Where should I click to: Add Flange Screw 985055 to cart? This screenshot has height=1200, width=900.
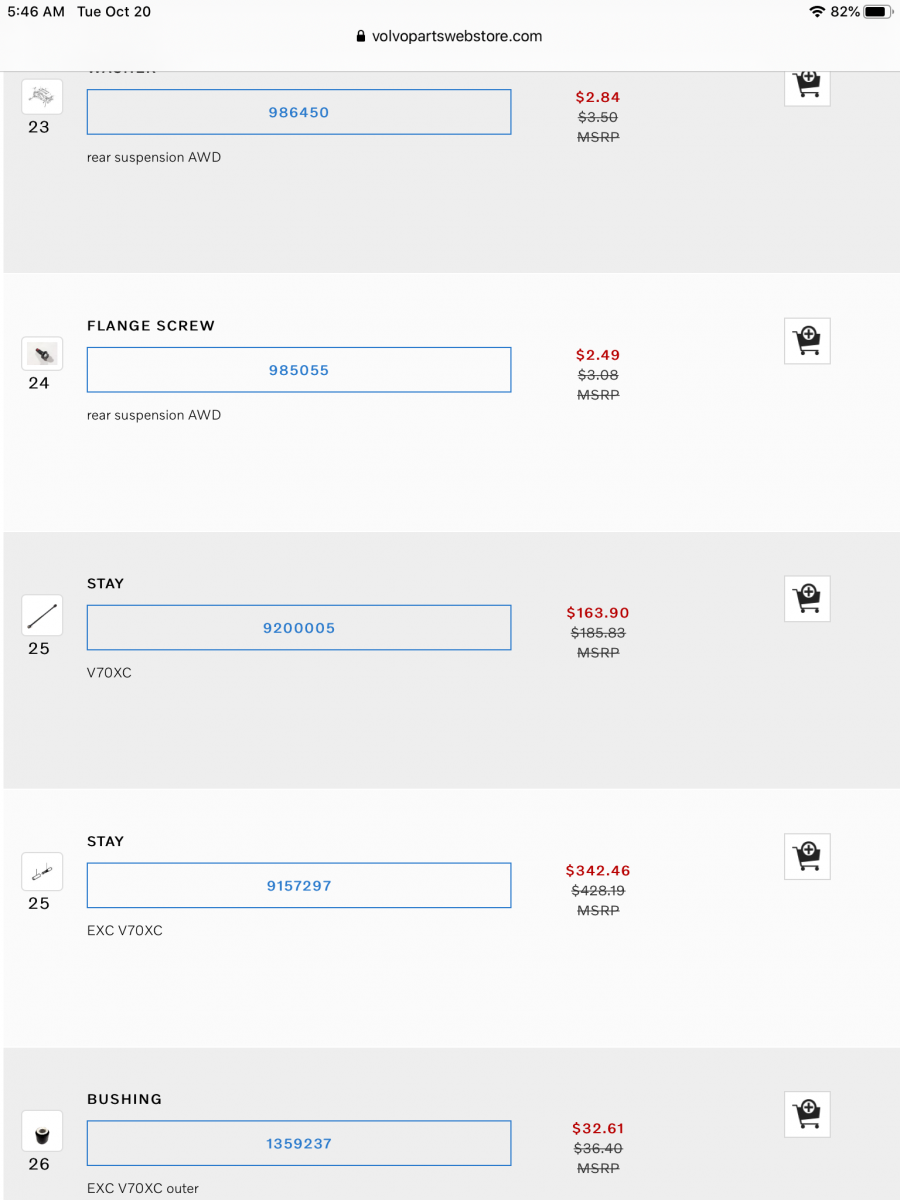click(807, 341)
